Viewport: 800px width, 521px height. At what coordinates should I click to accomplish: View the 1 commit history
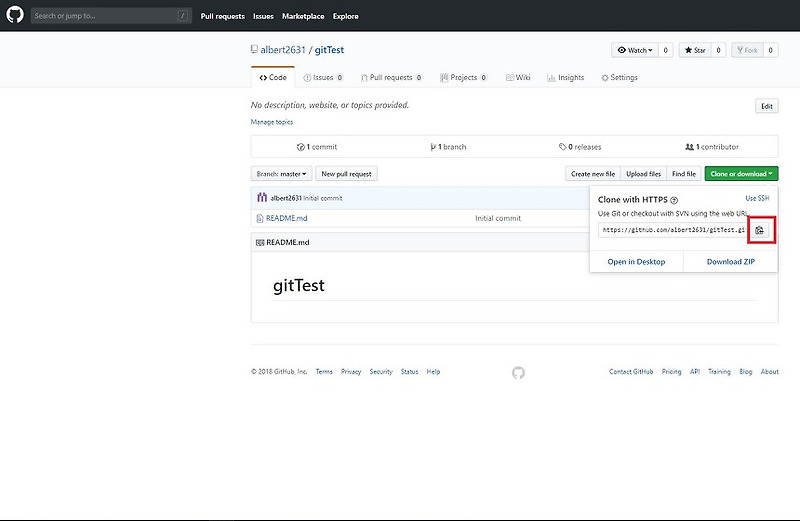pyautogui.click(x=317, y=147)
